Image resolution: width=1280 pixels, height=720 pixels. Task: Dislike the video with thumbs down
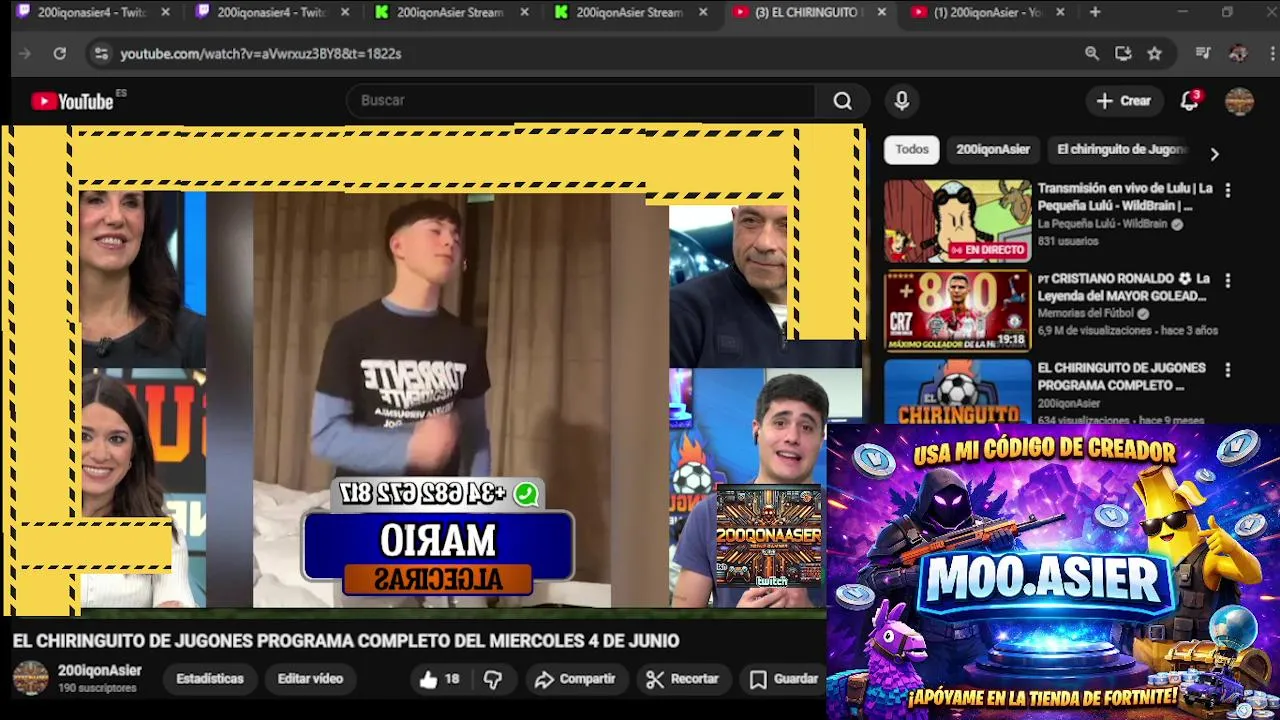point(493,680)
